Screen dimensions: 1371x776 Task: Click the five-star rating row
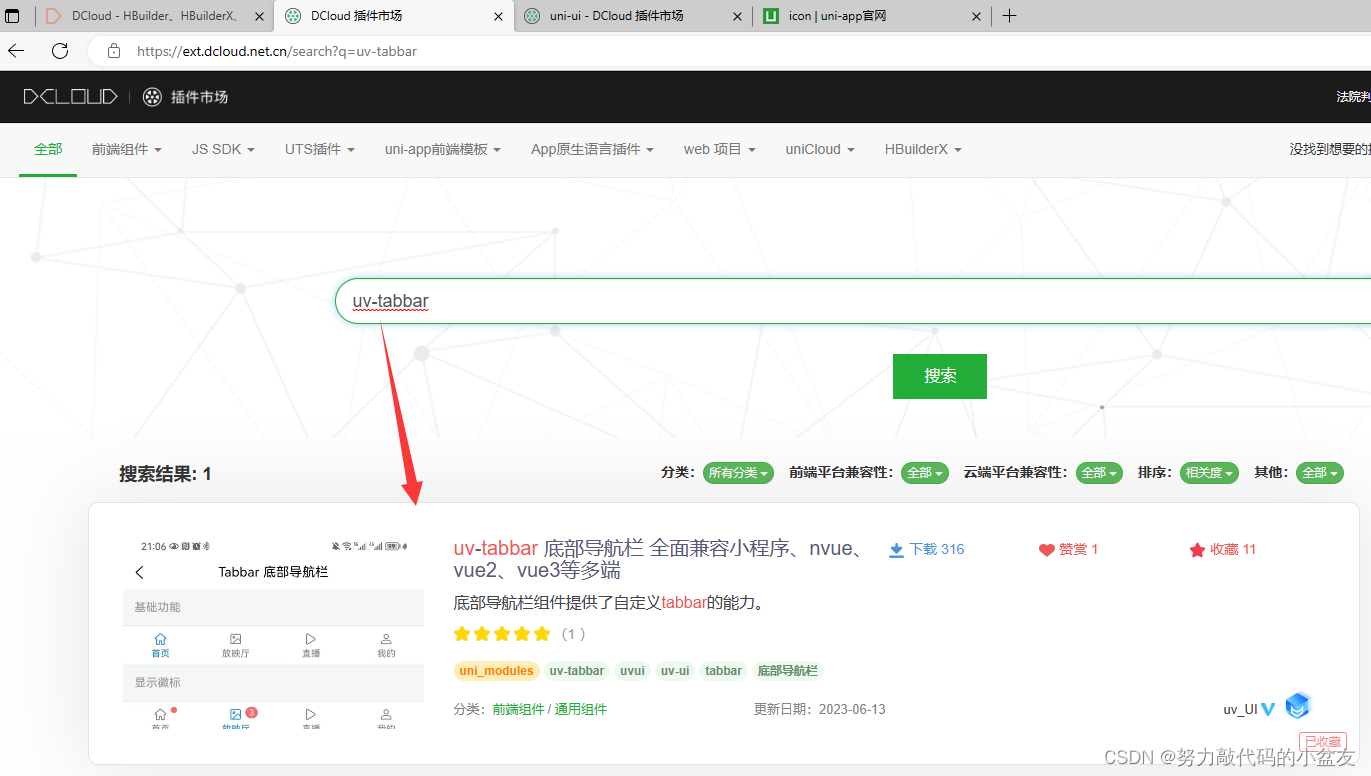(502, 634)
